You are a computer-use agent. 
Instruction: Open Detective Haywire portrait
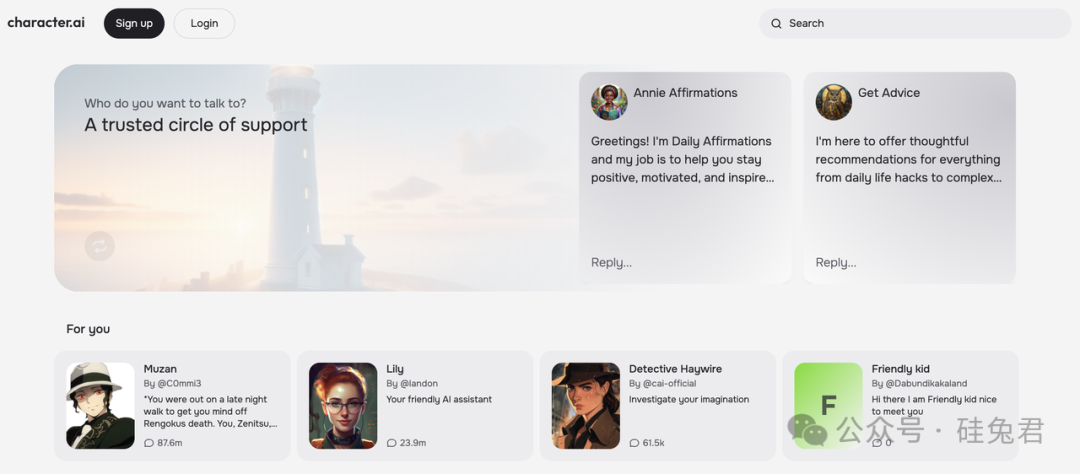point(586,405)
